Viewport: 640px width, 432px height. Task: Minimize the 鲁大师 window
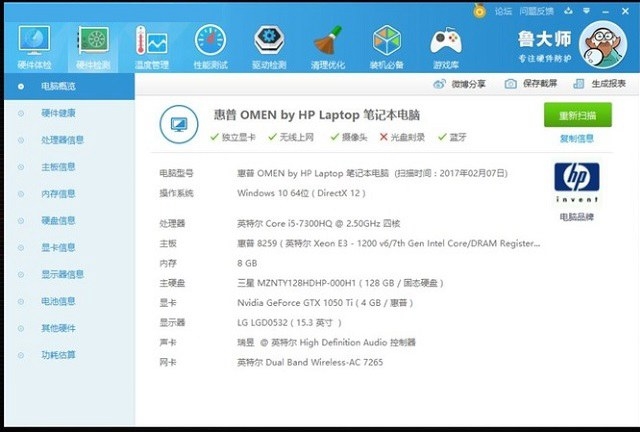[x=606, y=11]
